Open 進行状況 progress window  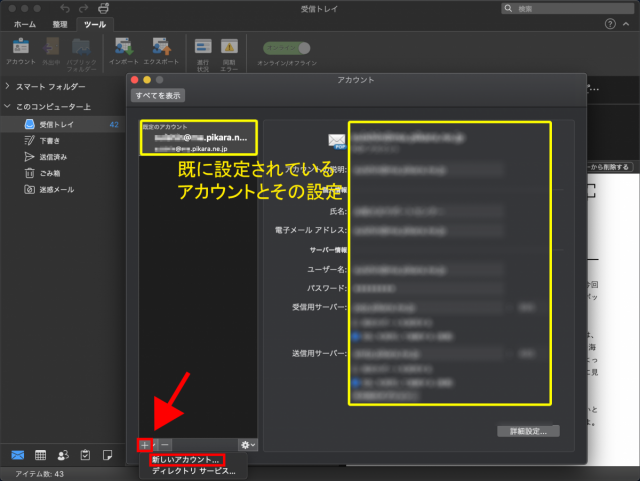click(203, 50)
